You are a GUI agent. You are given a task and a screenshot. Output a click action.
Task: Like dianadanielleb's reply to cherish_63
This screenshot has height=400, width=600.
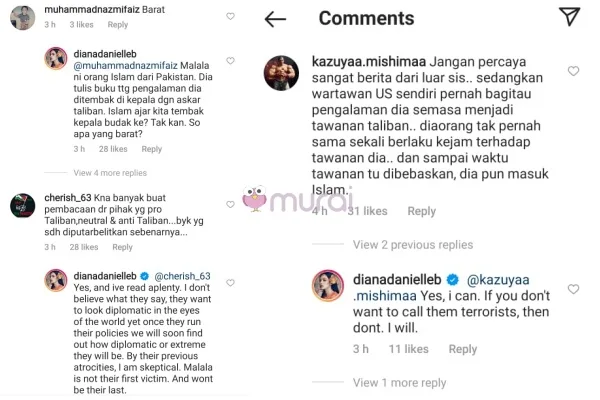click(230, 282)
